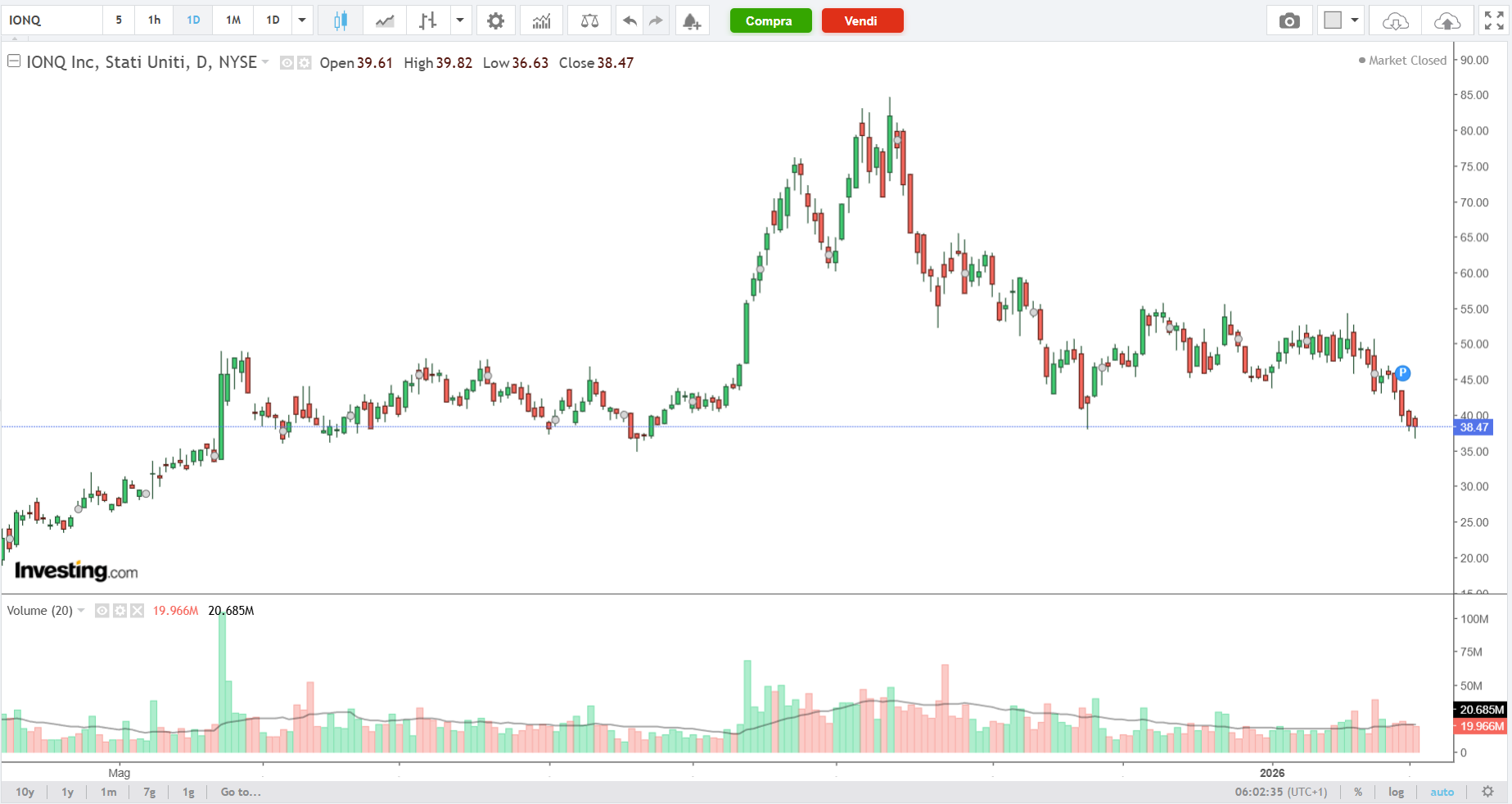Select the candlestick chart type icon

(x=341, y=20)
